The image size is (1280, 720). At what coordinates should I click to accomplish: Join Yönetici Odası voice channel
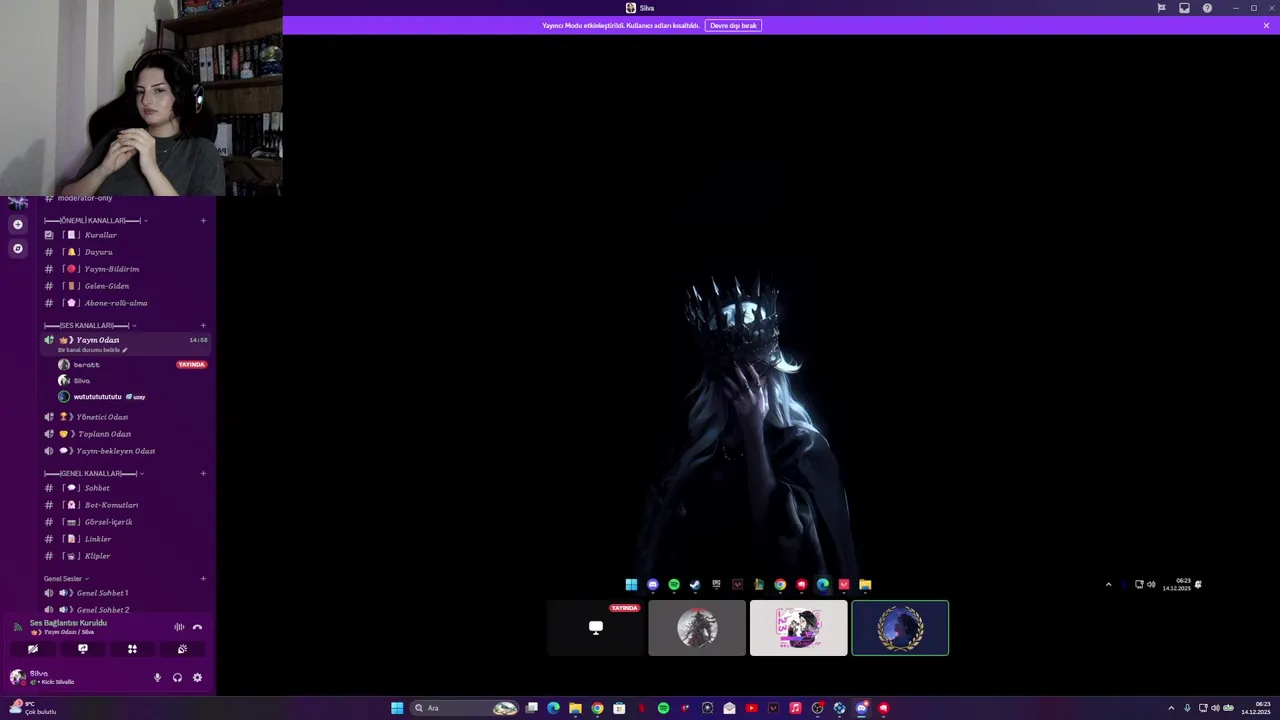125,417
